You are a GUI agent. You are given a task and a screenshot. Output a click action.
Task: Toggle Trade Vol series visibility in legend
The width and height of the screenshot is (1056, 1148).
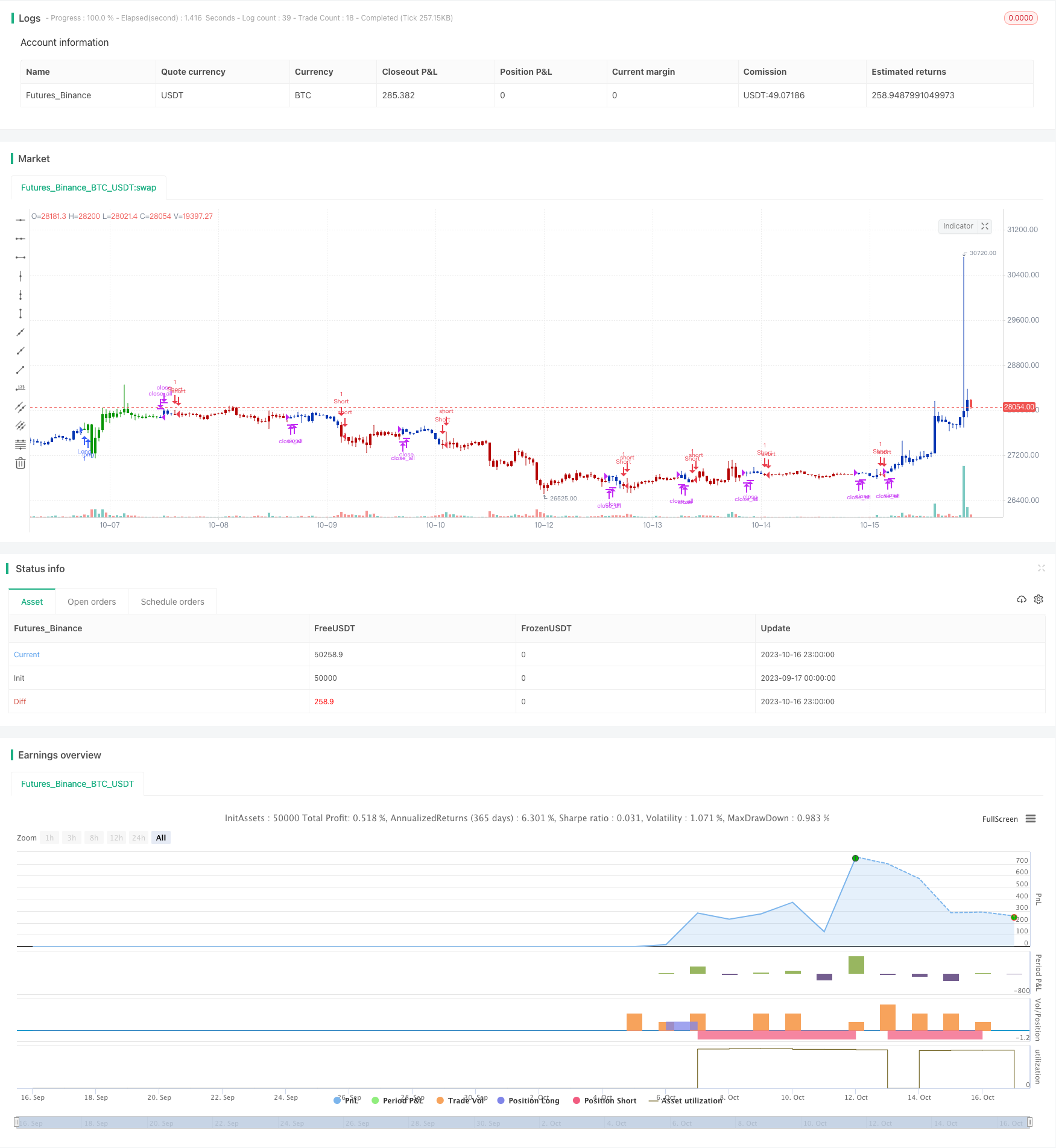point(460,1100)
